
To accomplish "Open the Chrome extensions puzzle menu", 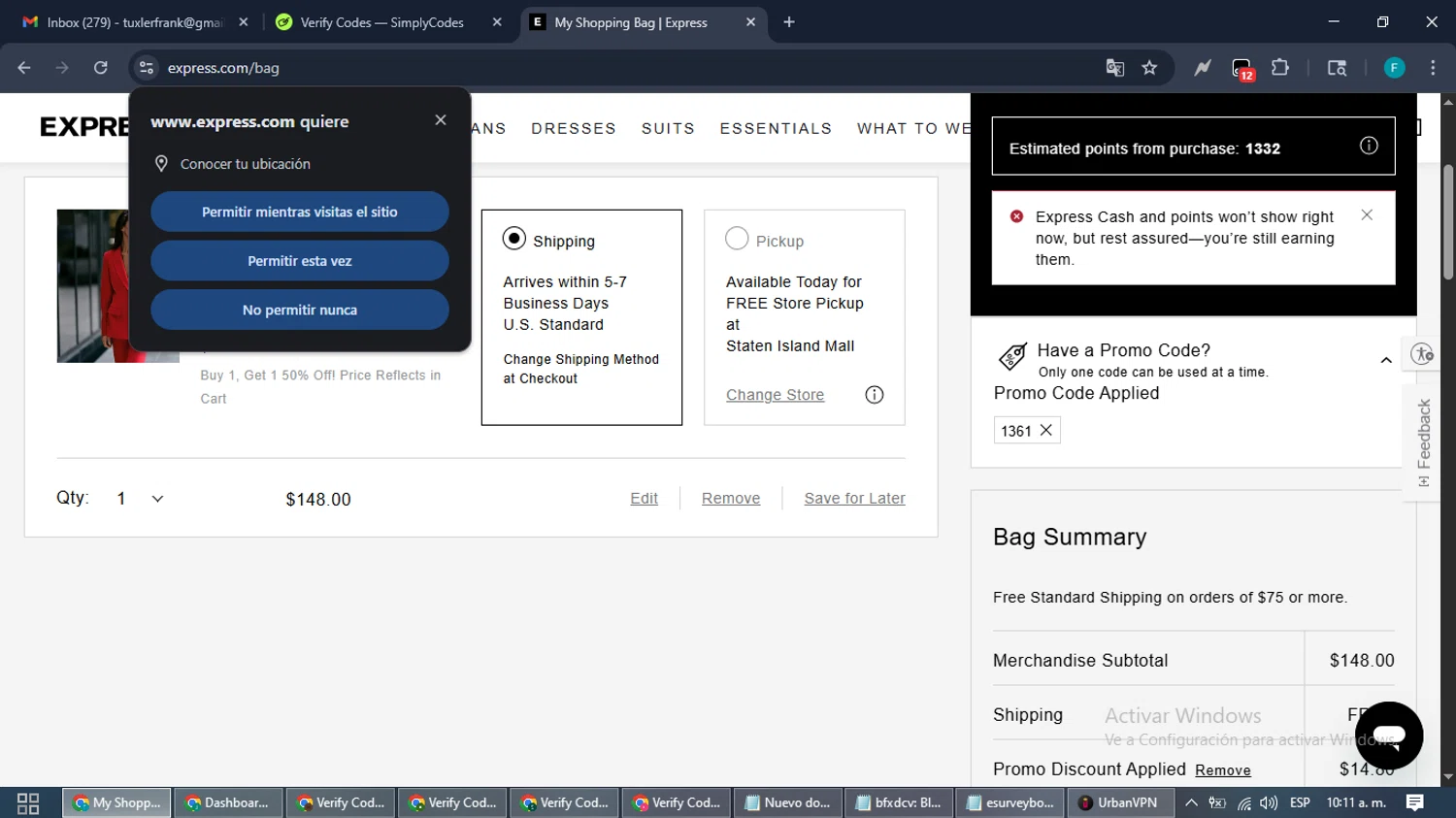I will [1280, 68].
